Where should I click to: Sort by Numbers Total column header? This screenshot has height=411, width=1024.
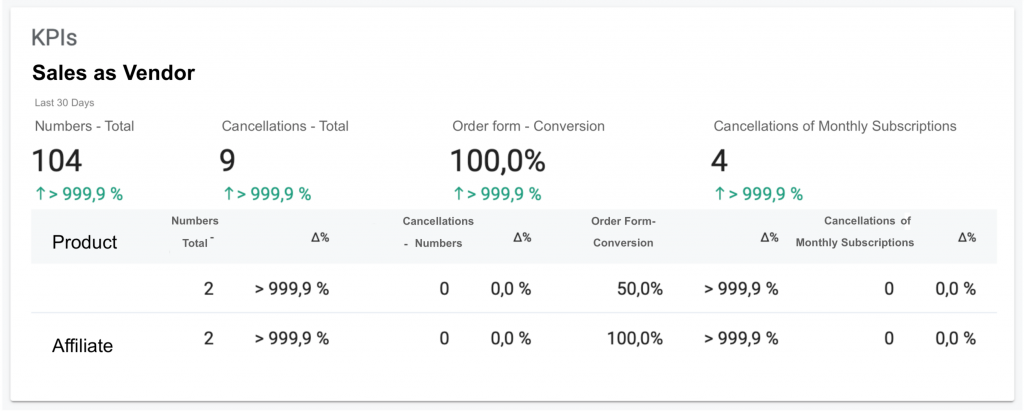coord(194,231)
